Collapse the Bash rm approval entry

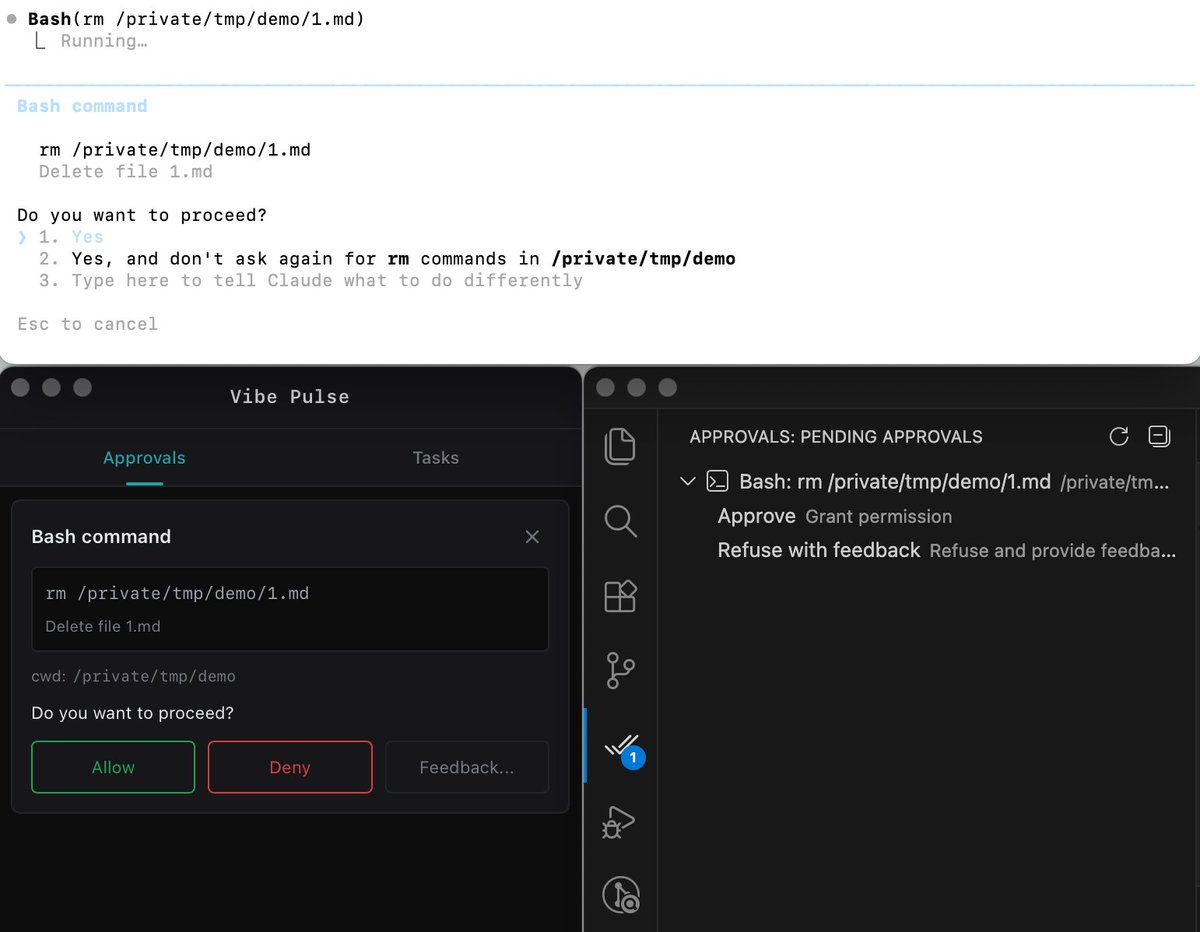687,481
